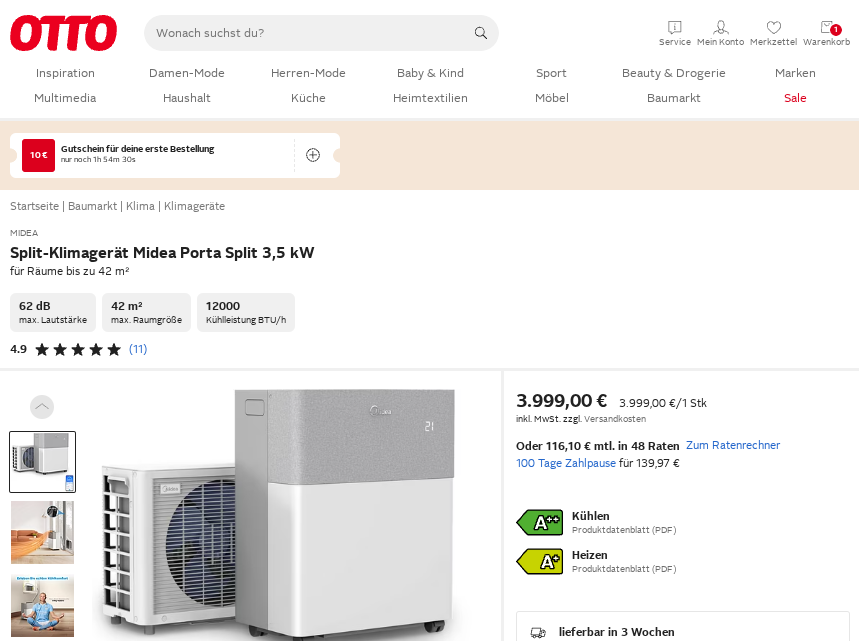The height and width of the screenshot is (641, 859).
Task: Go to Klima breadcrumb
Action: pyautogui.click(x=140, y=206)
